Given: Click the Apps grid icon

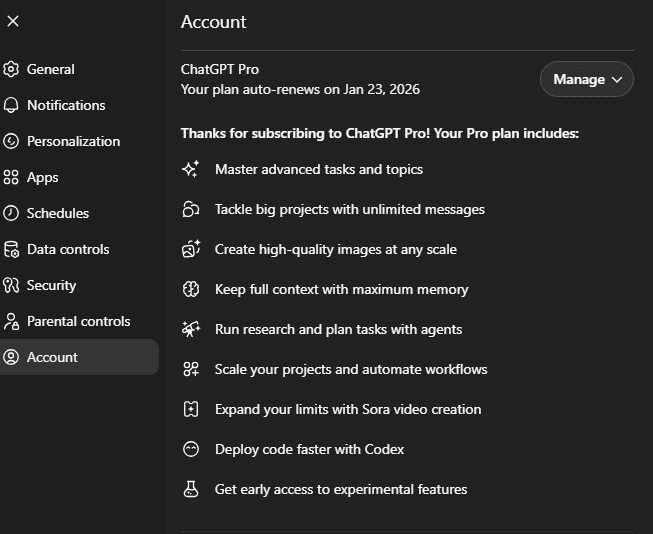Looking at the screenshot, I should pos(11,177).
